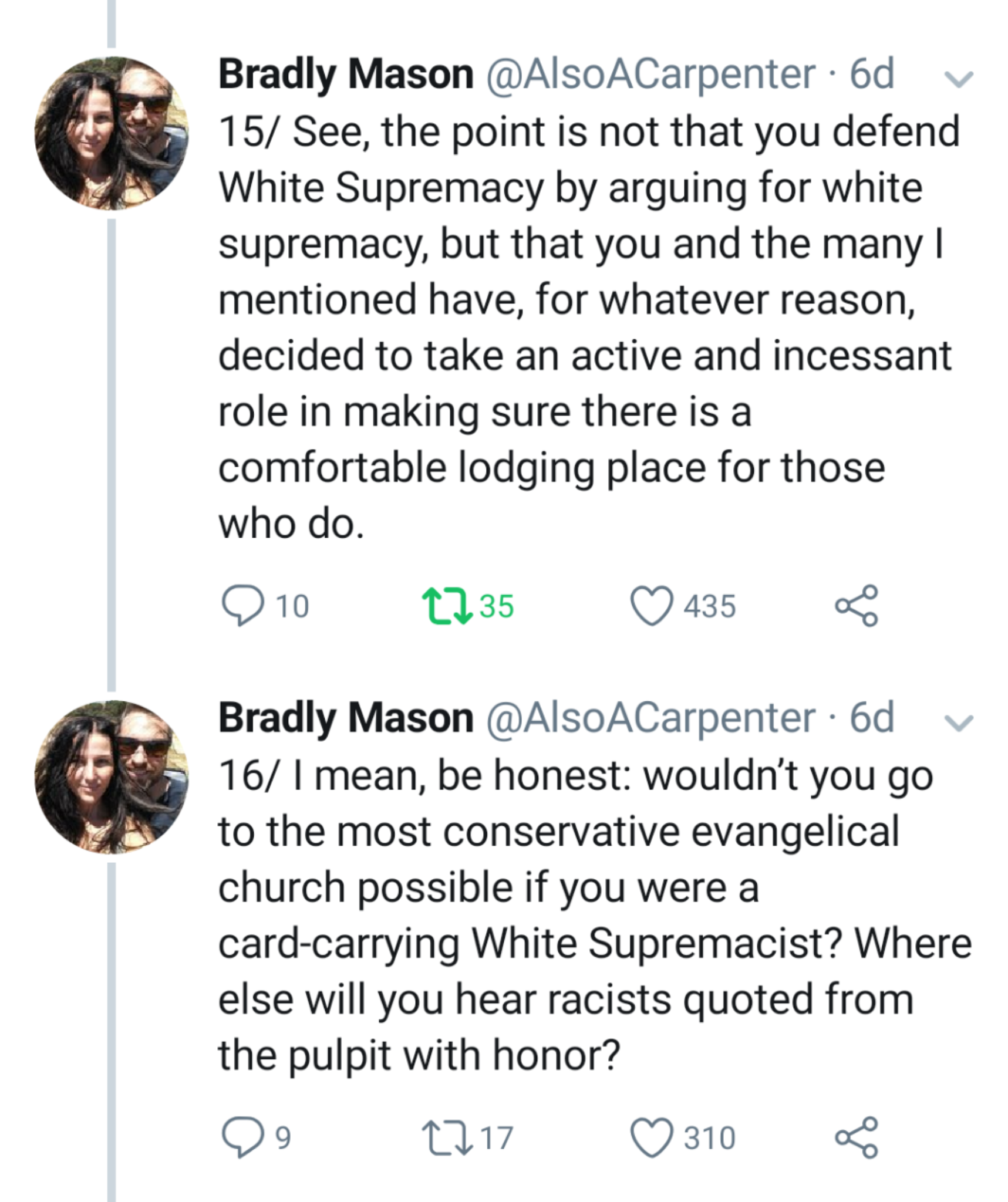Share the tweet about White Supremacy lodging place

pos(857,605)
